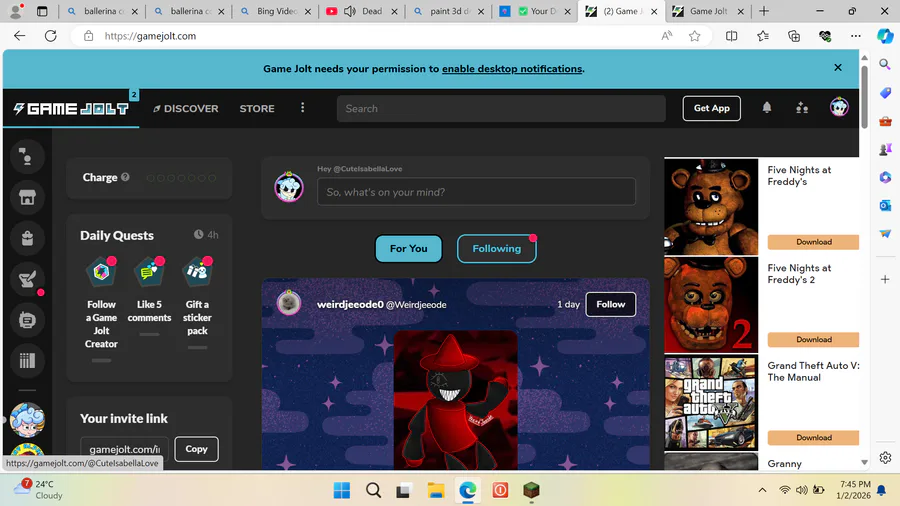Reload the gamejolt.com page
This screenshot has height=506, width=900.
click(51, 36)
